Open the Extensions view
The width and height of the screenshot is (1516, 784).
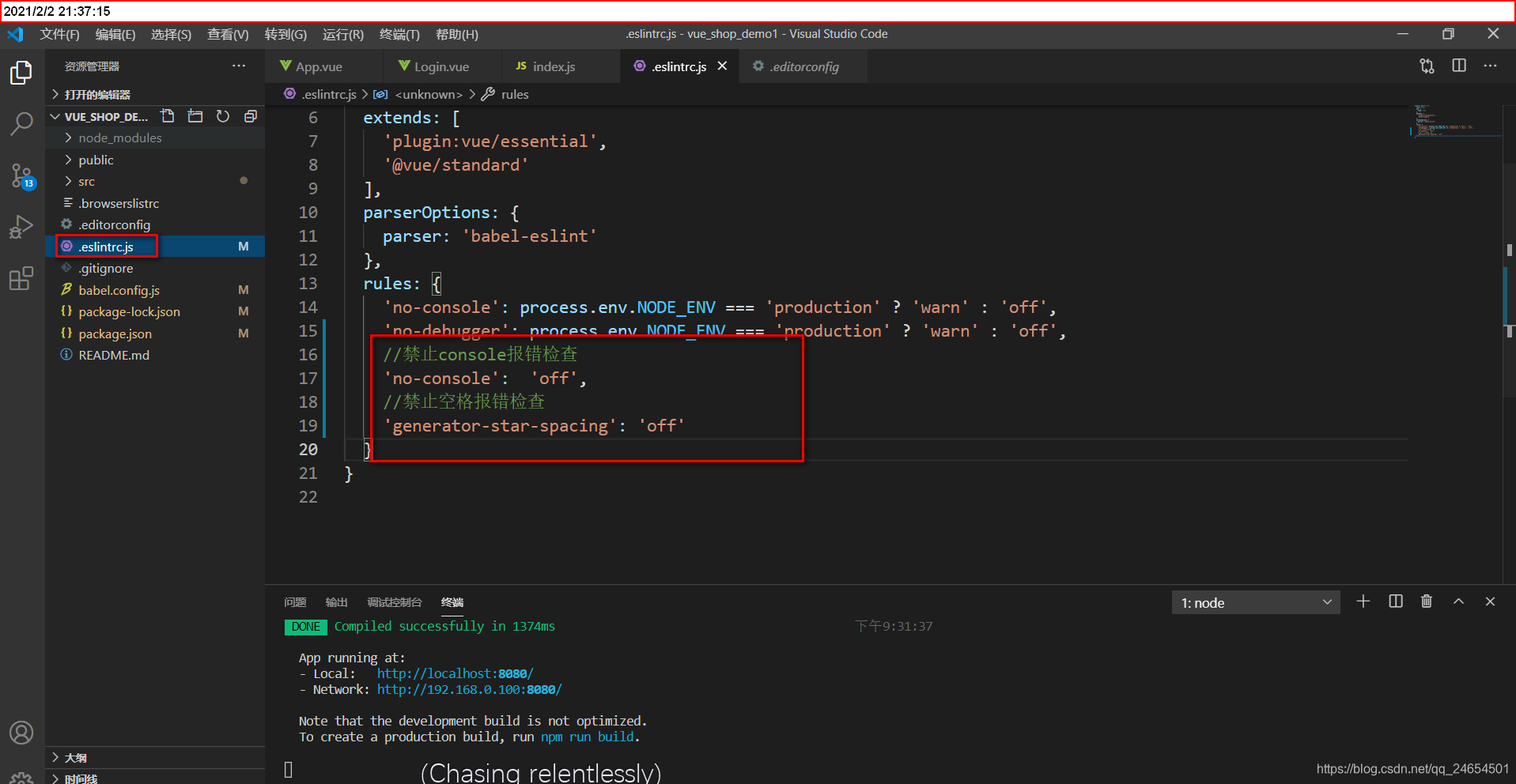[x=21, y=278]
